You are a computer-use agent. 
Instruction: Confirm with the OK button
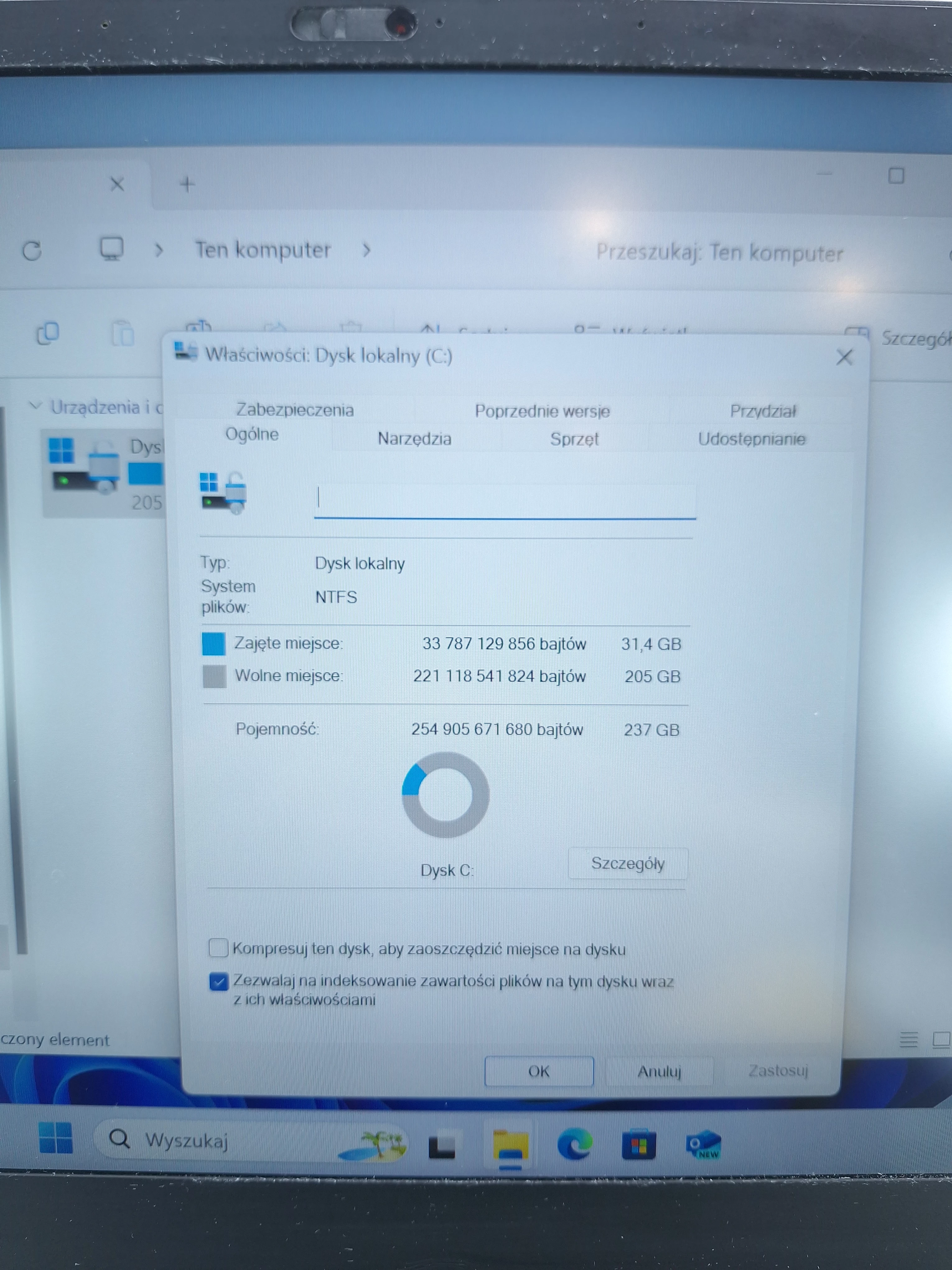coord(539,1071)
